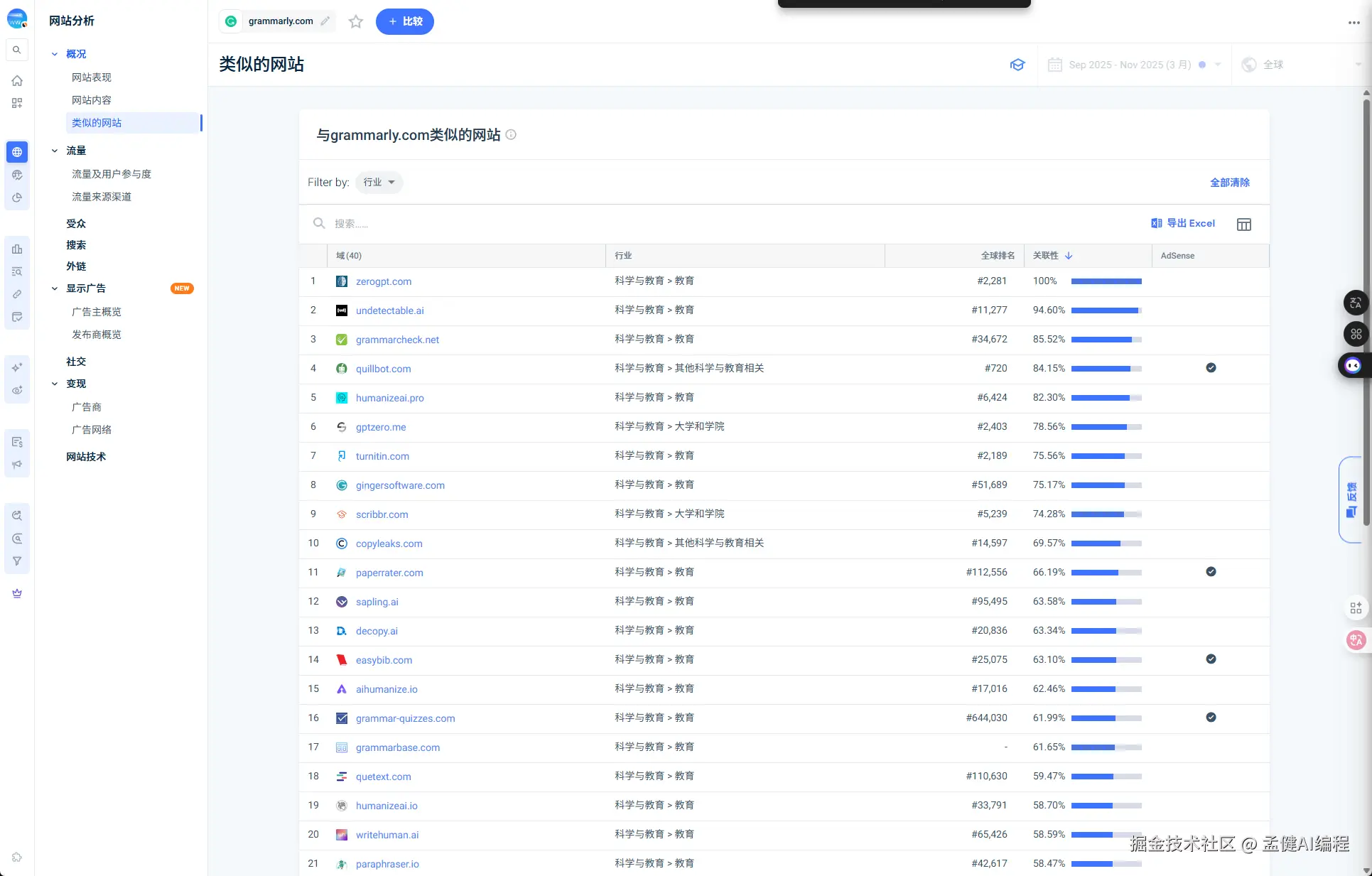Viewport: 1372px width, 876px height.
Task: Open the 行业 filter dropdown
Action: pyautogui.click(x=379, y=183)
